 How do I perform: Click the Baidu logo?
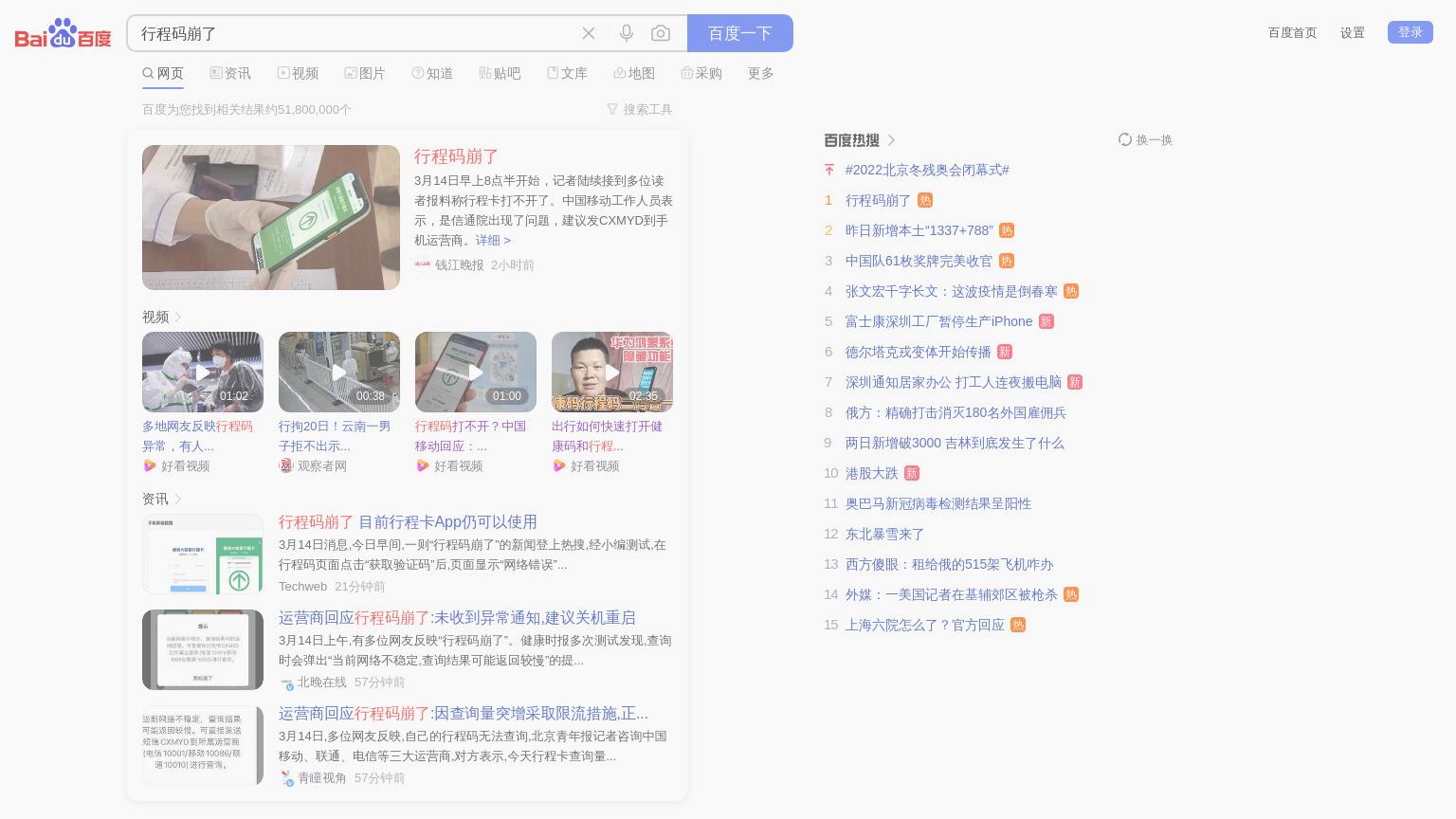63,33
